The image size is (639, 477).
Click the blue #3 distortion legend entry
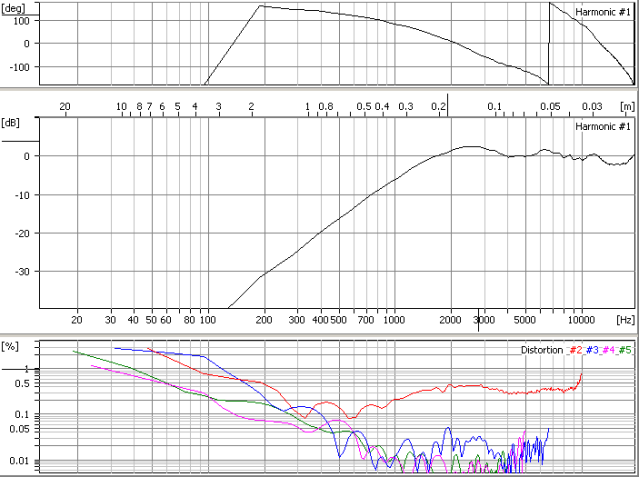point(593,350)
